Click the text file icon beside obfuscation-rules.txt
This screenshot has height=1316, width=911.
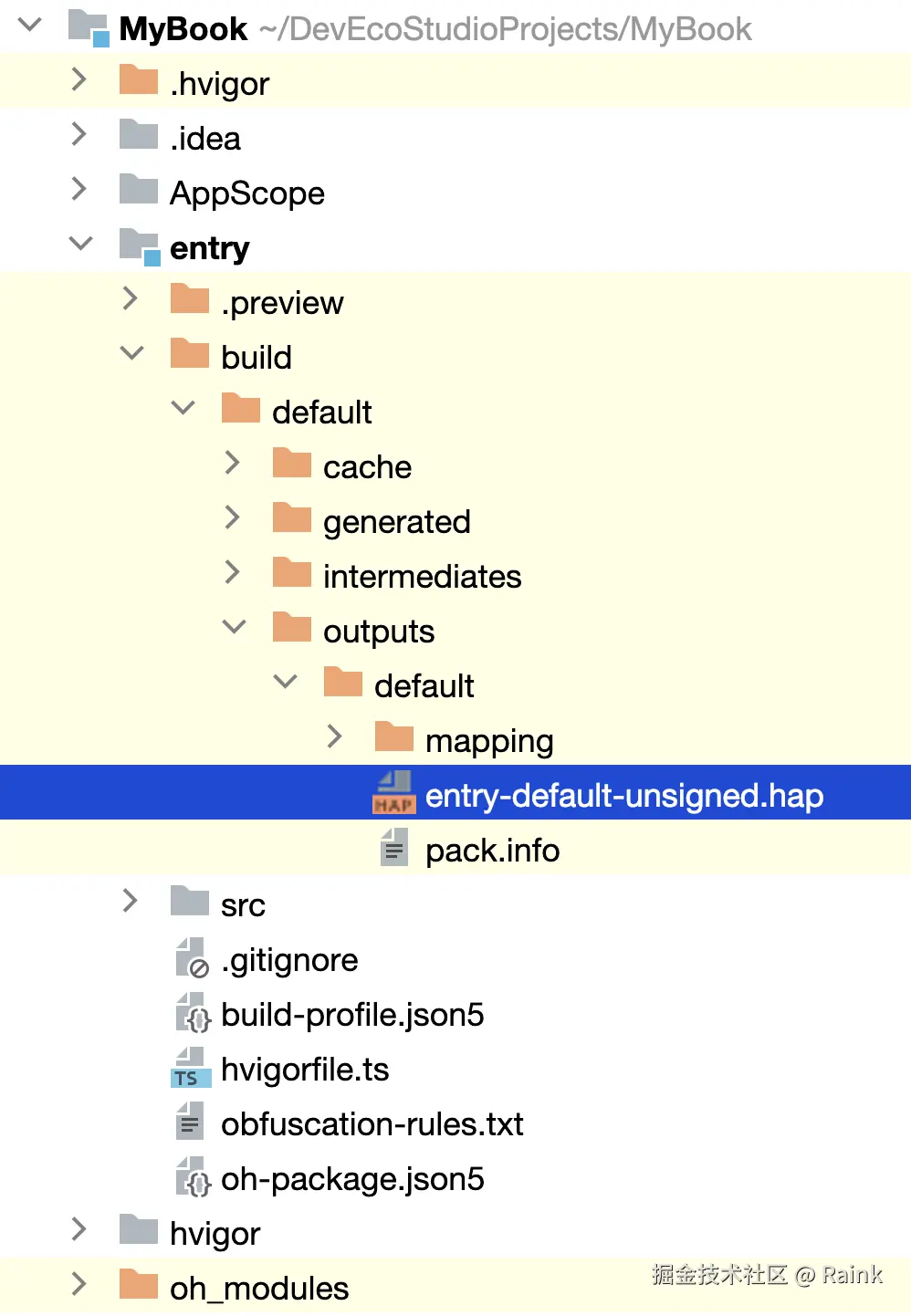click(190, 1123)
